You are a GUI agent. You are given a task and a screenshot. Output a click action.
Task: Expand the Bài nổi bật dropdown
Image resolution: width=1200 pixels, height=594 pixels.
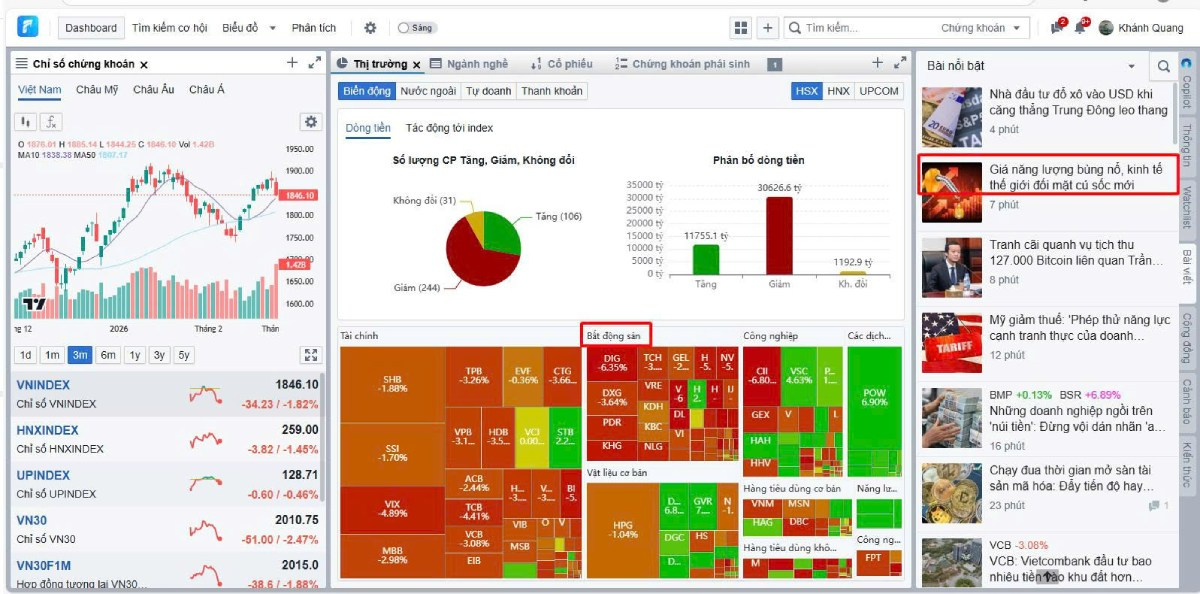(x=1132, y=66)
